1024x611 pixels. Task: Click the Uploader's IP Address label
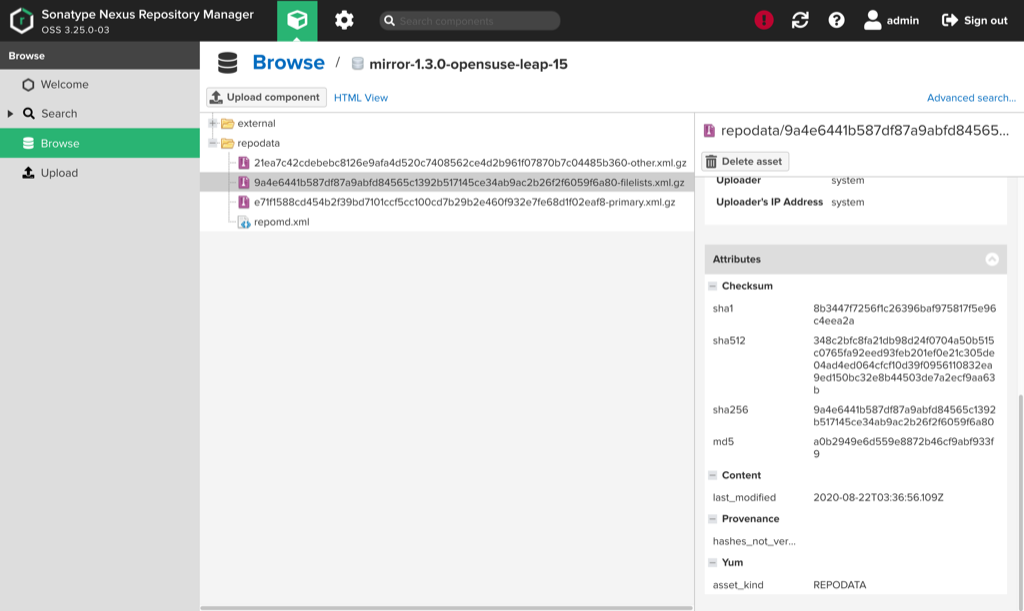(x=769, y=202)
